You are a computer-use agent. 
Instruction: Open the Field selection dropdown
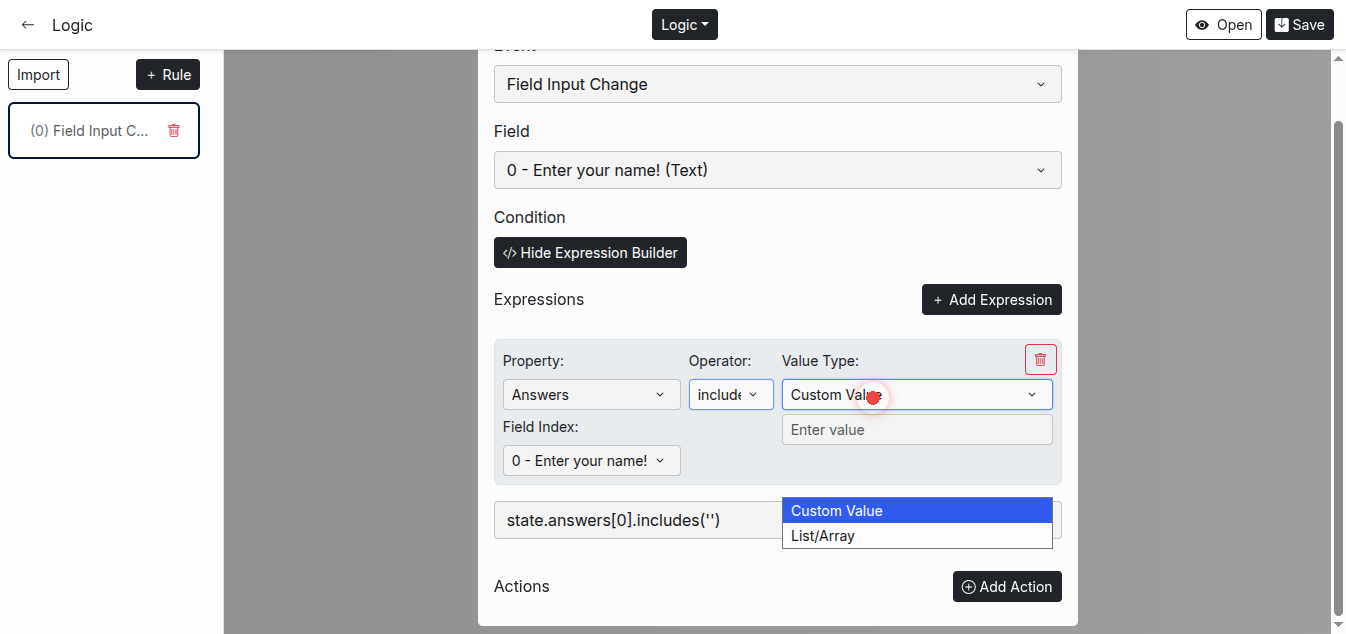click(777, 170)
